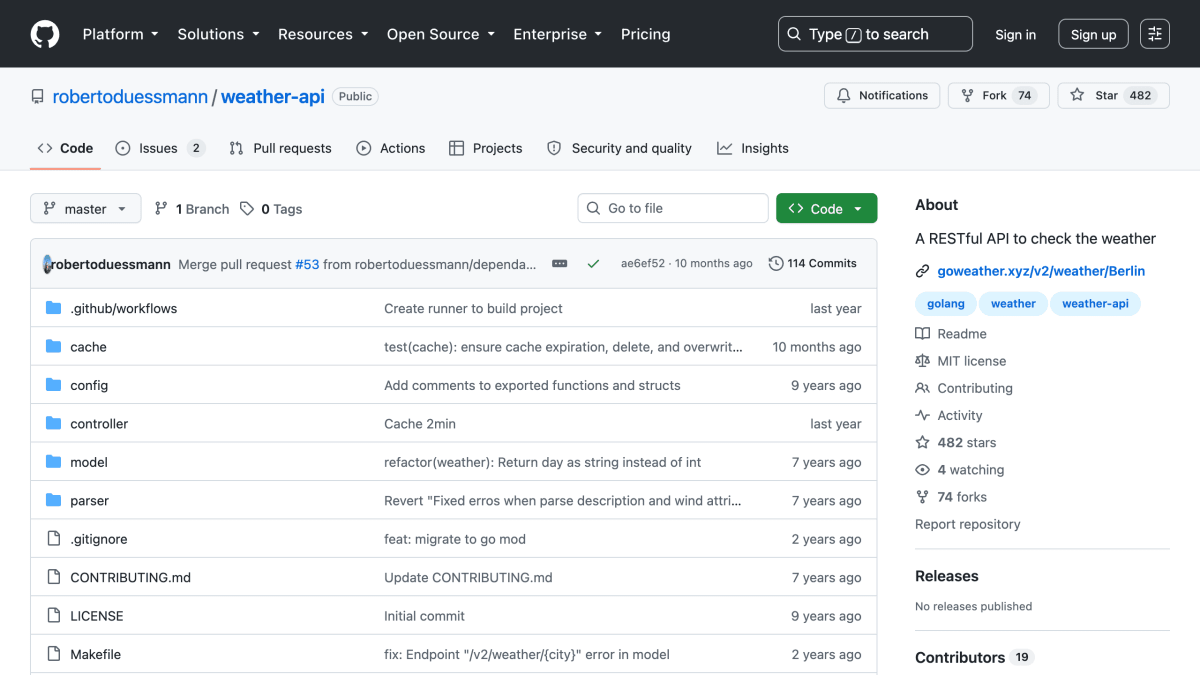Click the Go to file input
Screen dimensions: 1200x675
[673, 208]
